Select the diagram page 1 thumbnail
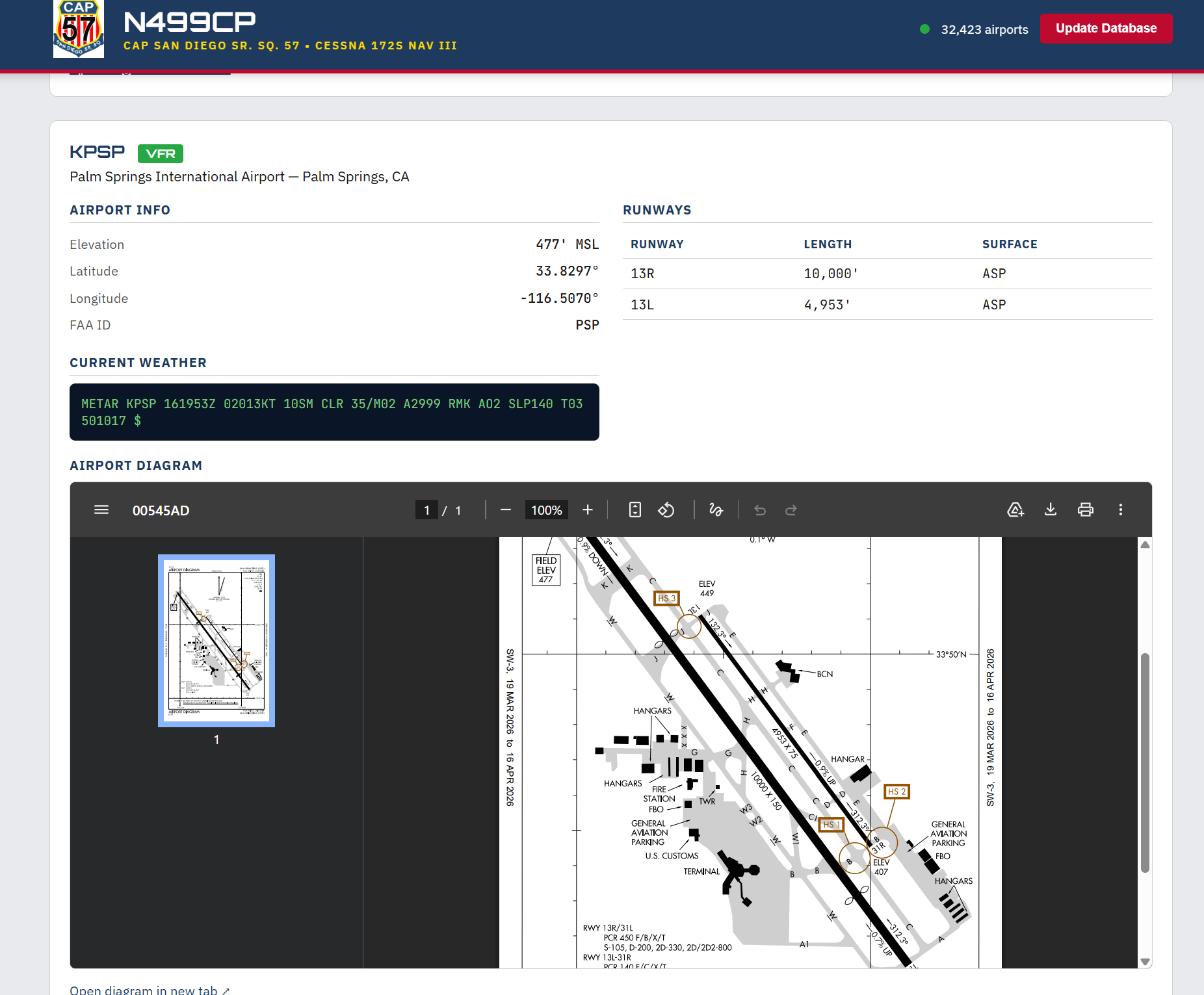This screenshot has height=995, width=1204. [216, 641]
